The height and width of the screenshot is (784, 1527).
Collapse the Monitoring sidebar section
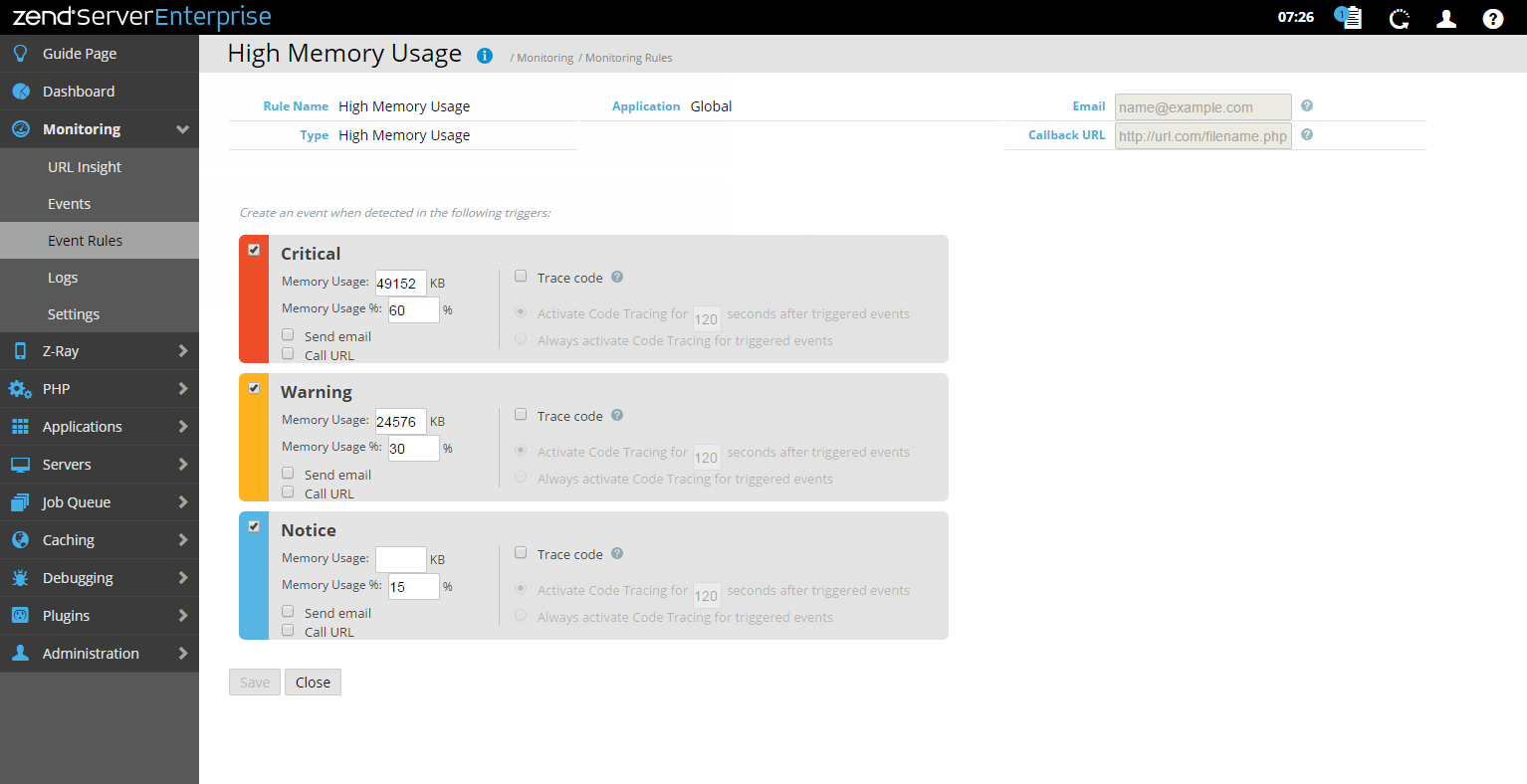pos(182,129)
